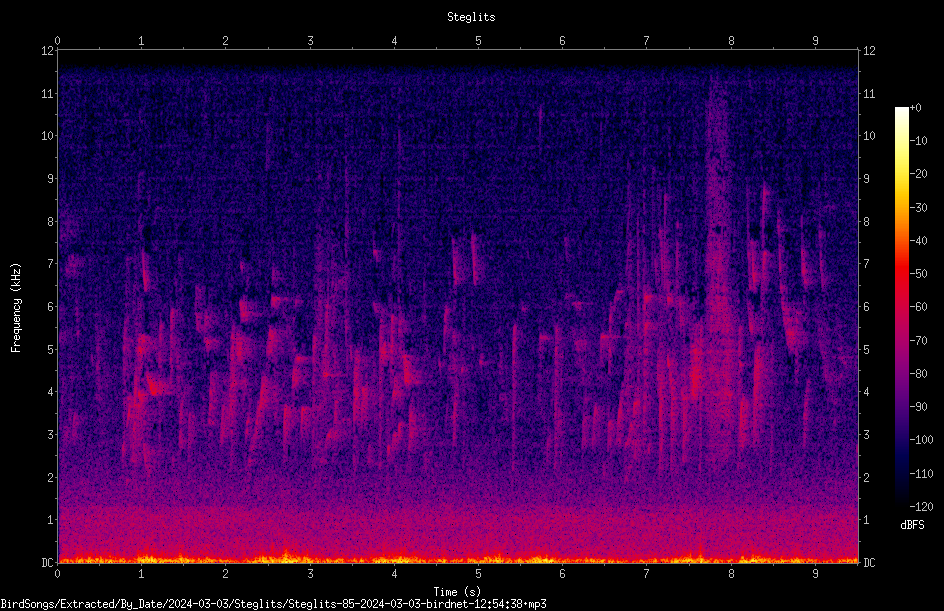Image resolution: width=944 pixels, height=611 pixels.
Task: Click the 3 second marker on bottom axis
Action: tap(310, 574)
